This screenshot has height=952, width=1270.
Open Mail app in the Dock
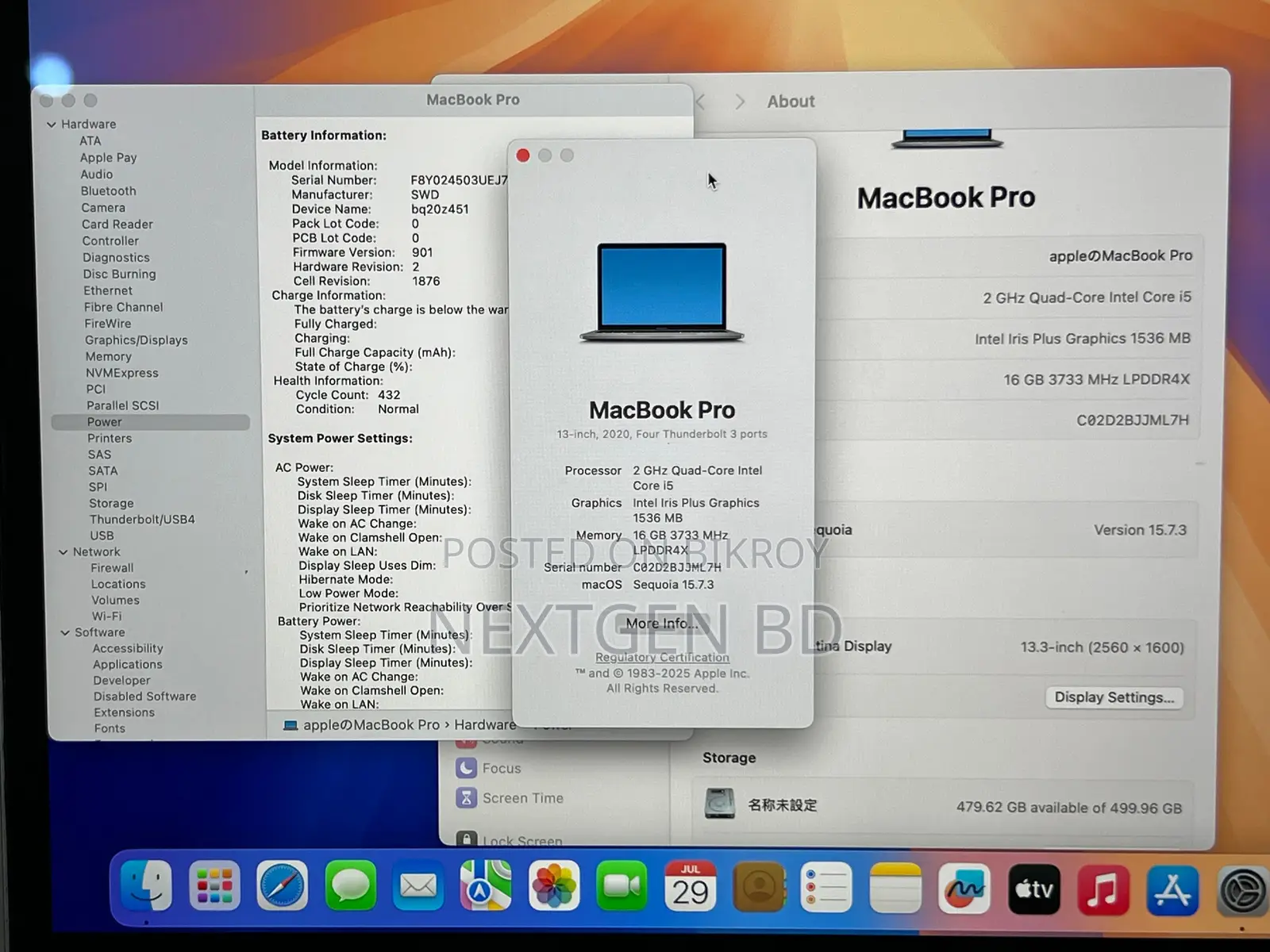pos(418,885)
